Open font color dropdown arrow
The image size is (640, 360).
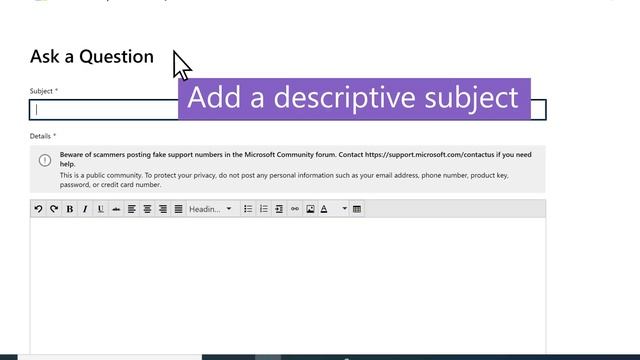tap(344, 209)
